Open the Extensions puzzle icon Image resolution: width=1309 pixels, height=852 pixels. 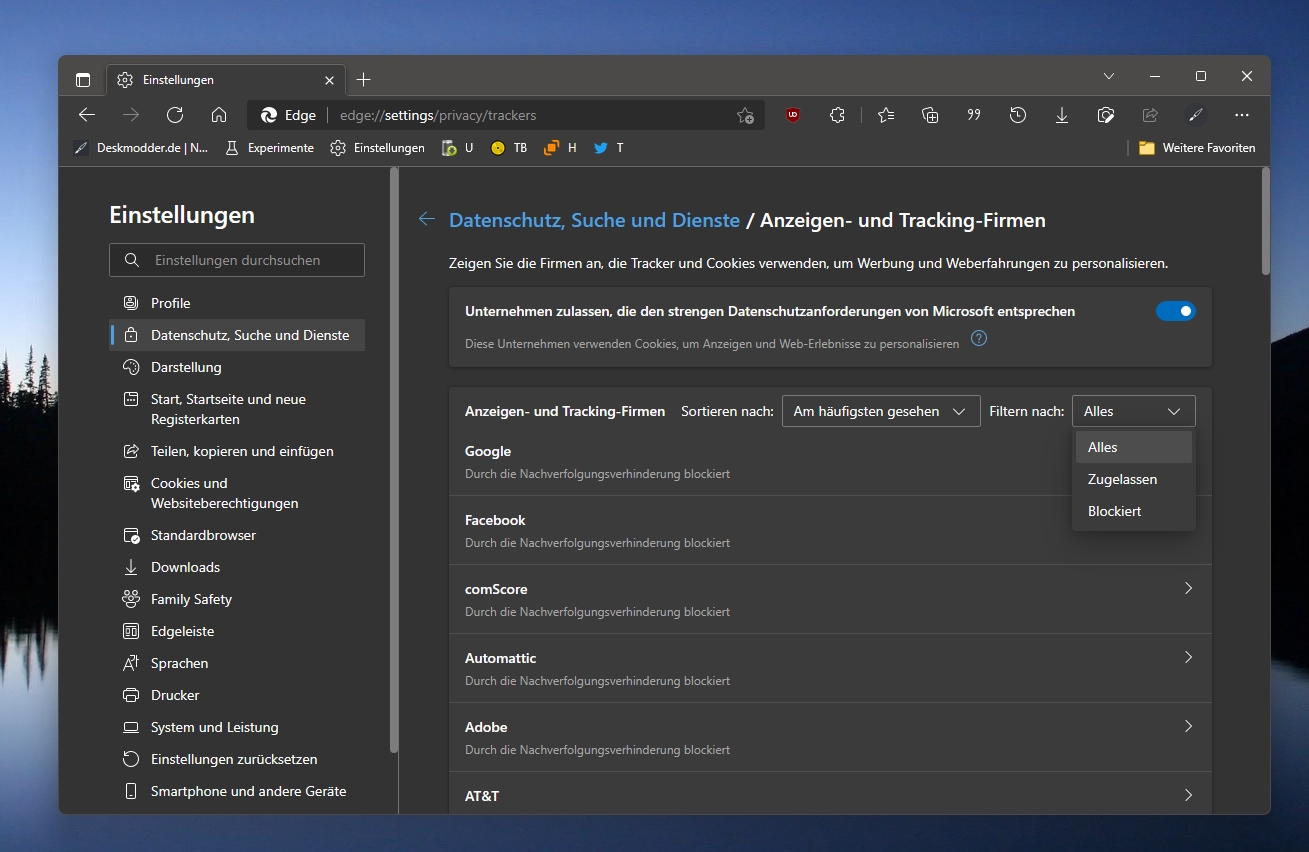coord(837,115)
